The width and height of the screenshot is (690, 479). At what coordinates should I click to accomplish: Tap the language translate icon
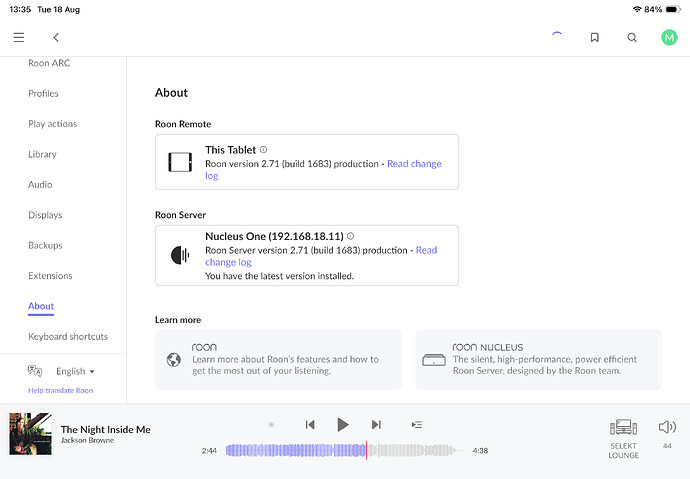click(35, 371)
